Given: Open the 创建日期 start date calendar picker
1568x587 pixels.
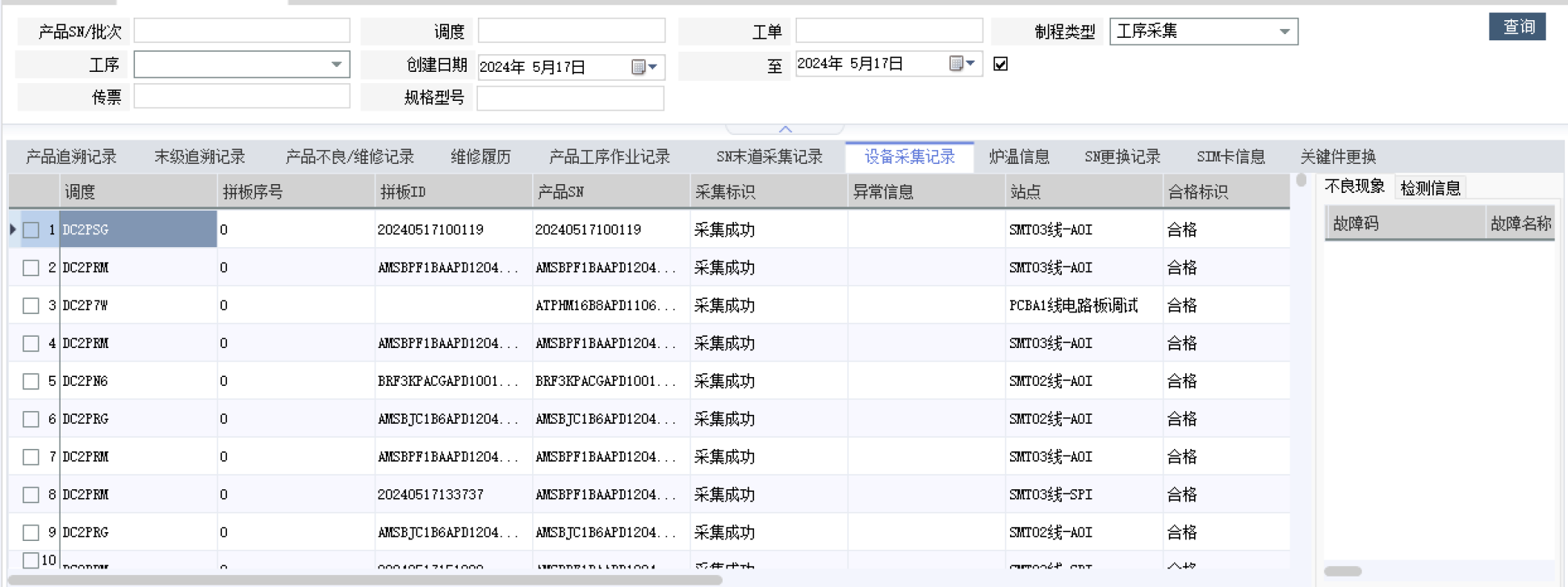Looking at the screenshot, I should pyautogui.click(x=644, y=67).
